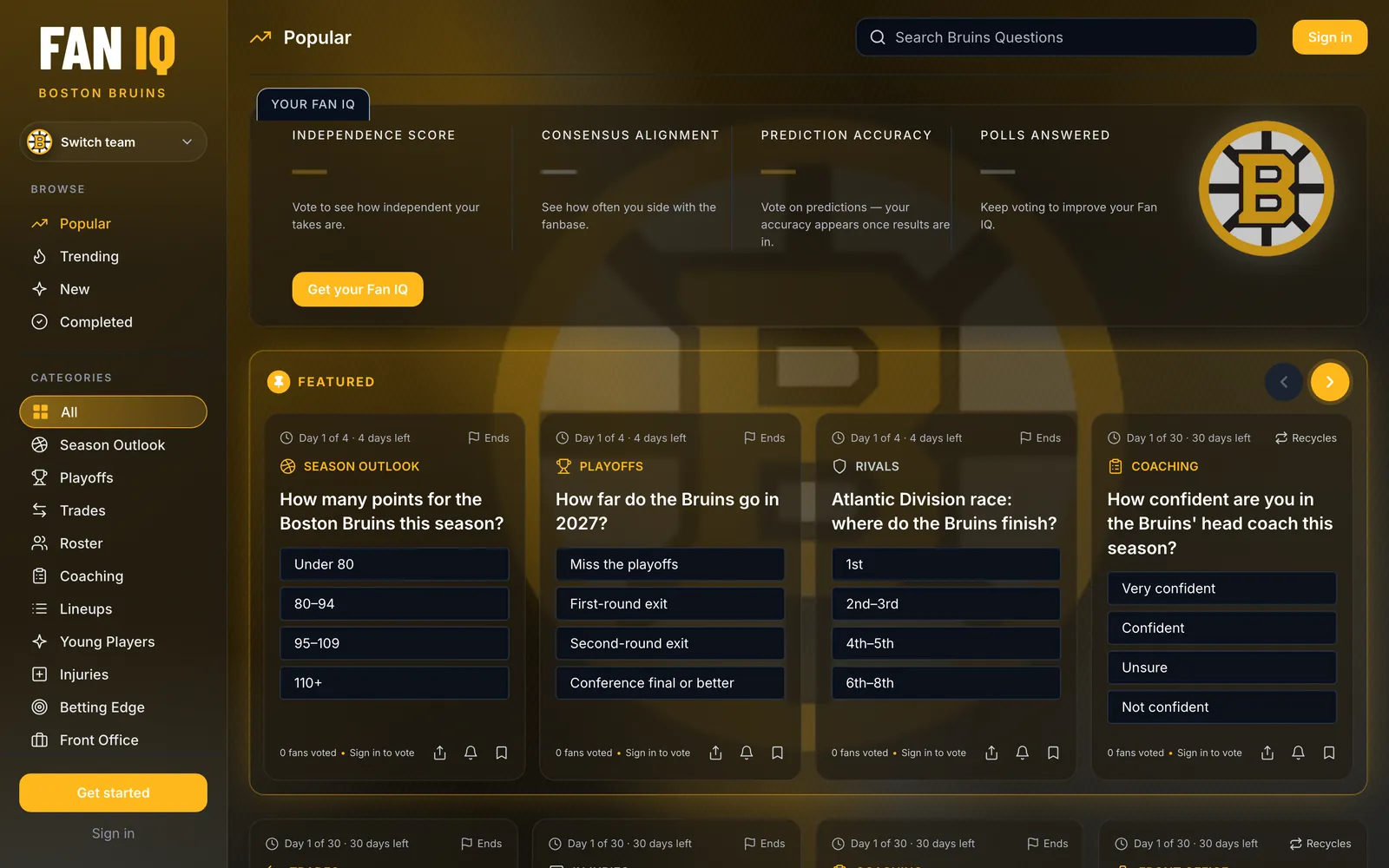This screenshot has height=868, width=1389.
Task: Click the search magnifier icon
Action: pyautogui.click(x=878, y=37)
